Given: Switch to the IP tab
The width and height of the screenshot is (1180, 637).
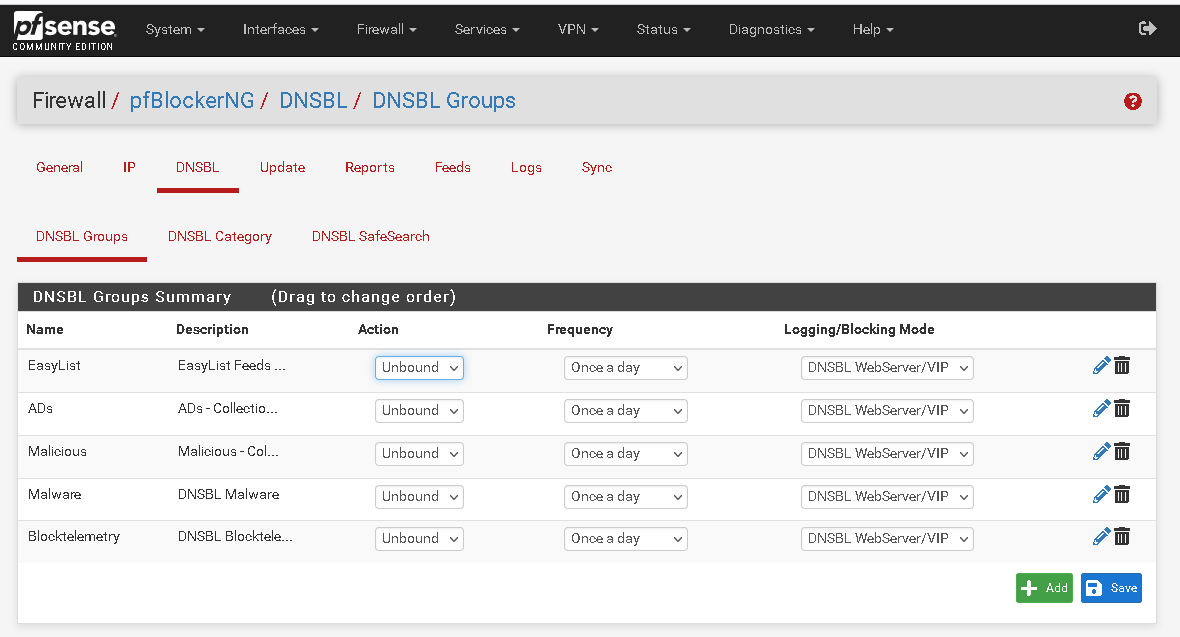Looking at the screenshot, I should 129,167.
